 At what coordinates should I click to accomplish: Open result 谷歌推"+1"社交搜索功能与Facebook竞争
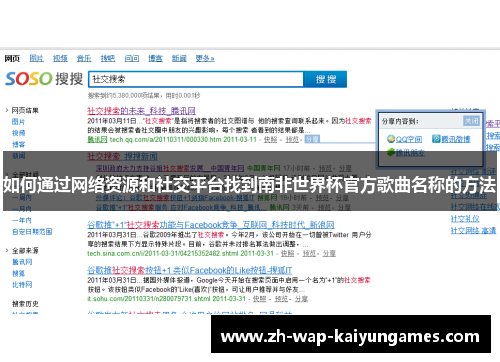click(x=211, y=225)
